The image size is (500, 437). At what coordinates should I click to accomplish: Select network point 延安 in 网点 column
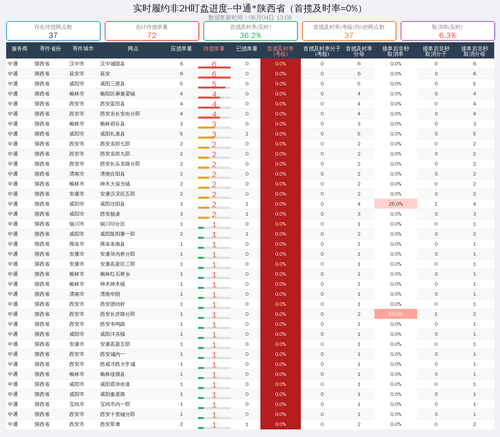[105, 74]
